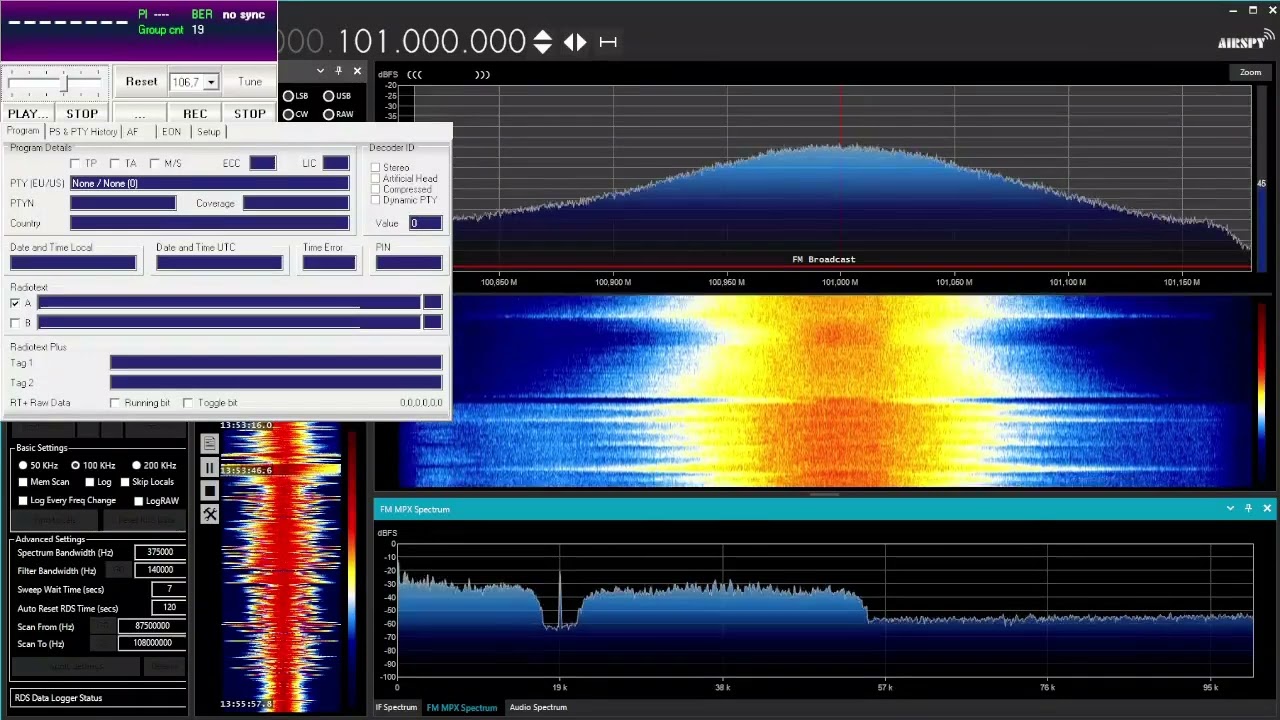Click the Zoom button above the spectrum

(x=1251, y=72)
